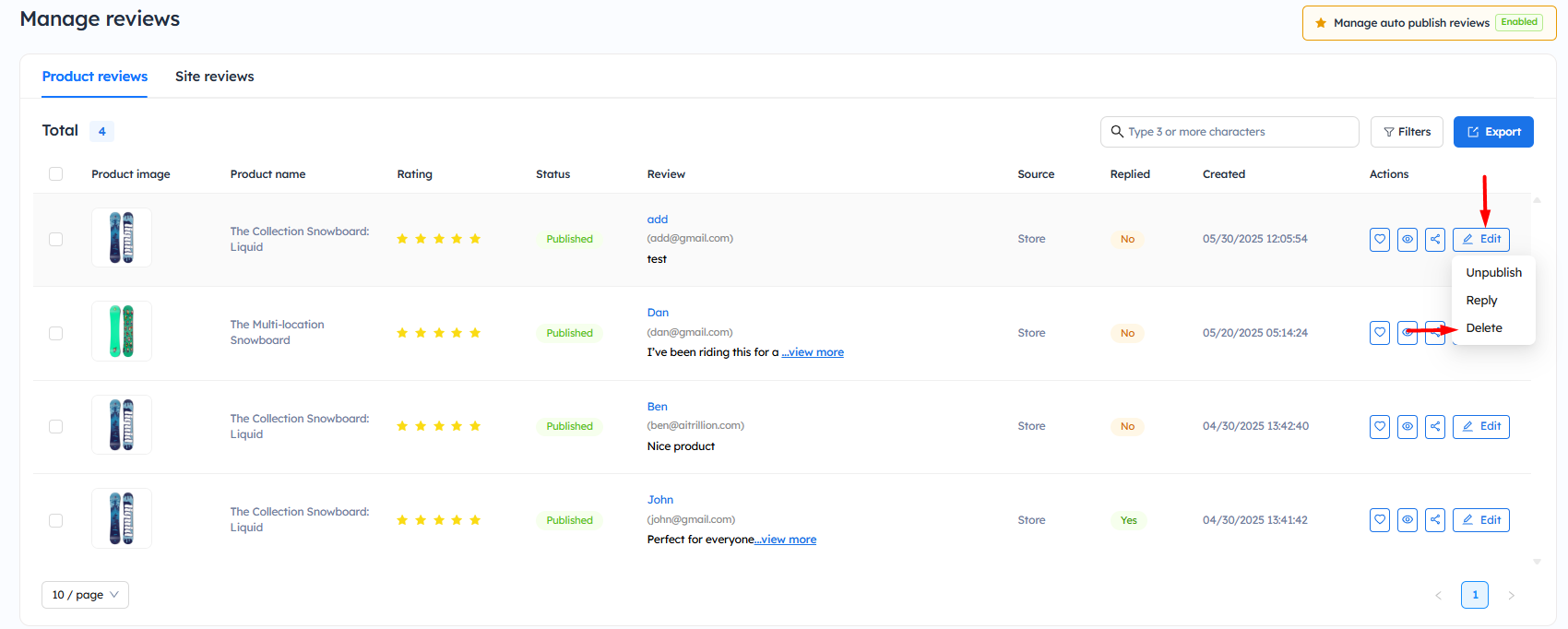
Task: Click the heart icon for Dan's review
Action: [1380, 333]
